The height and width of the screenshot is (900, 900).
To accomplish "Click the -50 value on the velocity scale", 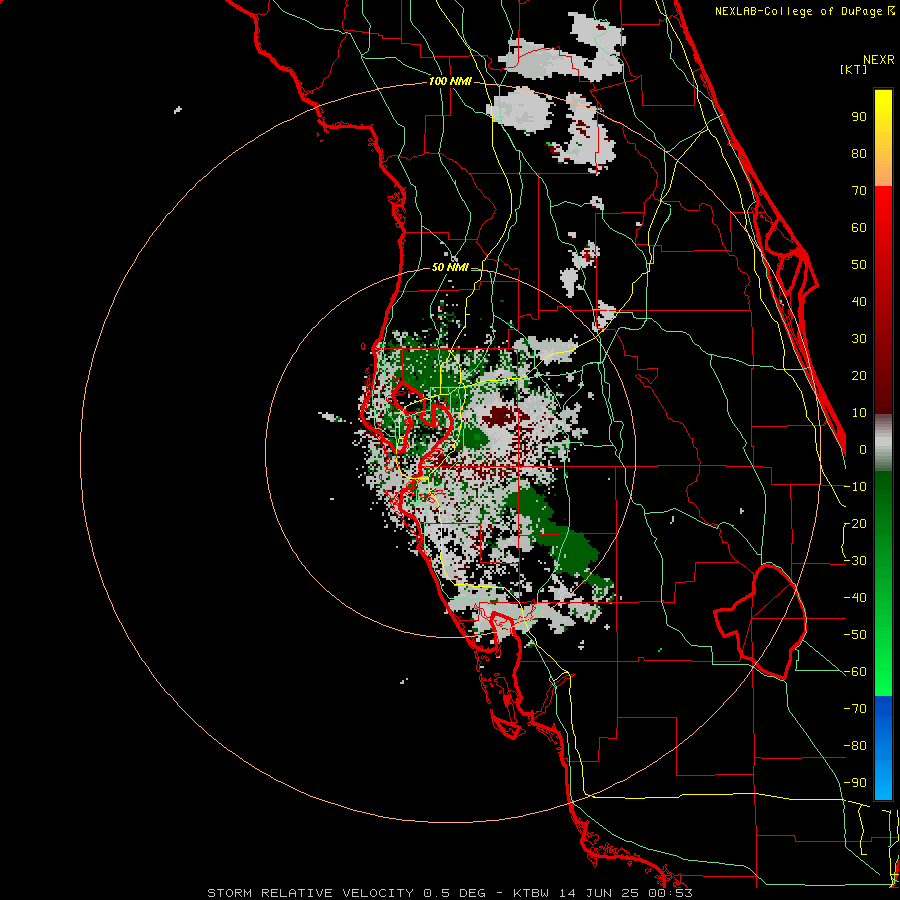I will [x=855, y=635].
